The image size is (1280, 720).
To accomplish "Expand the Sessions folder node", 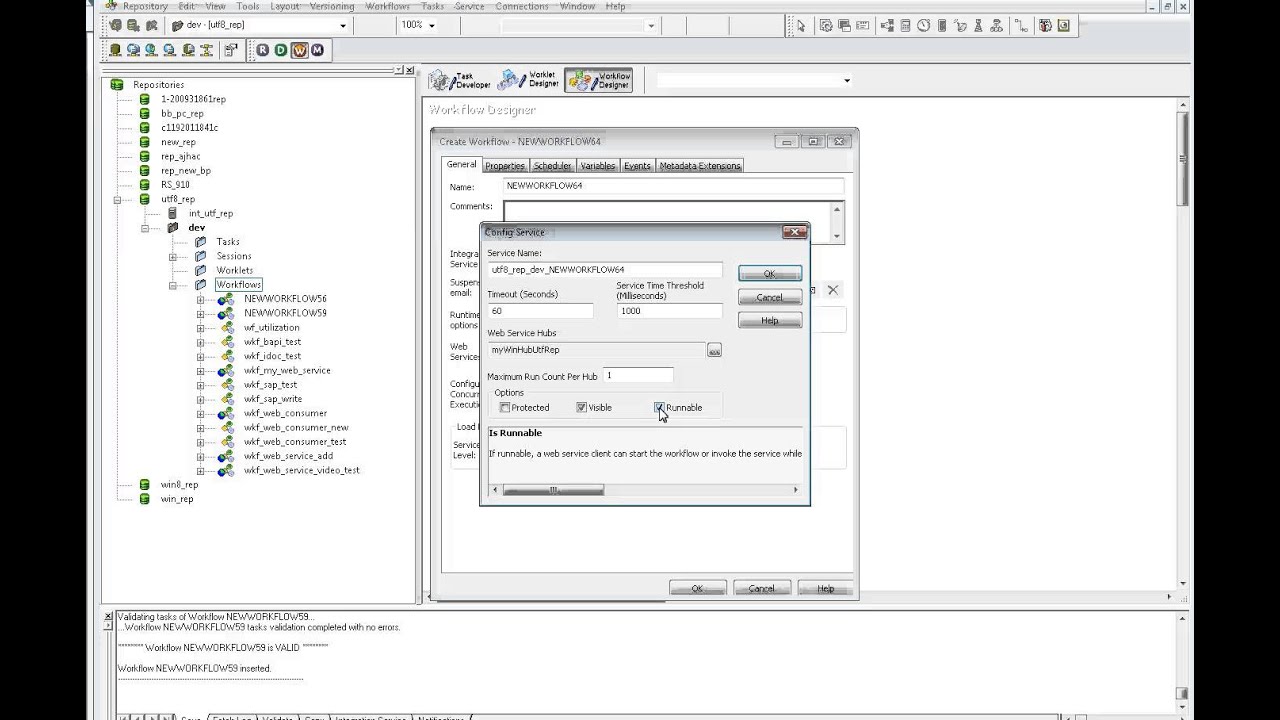I will click(172, 256).
